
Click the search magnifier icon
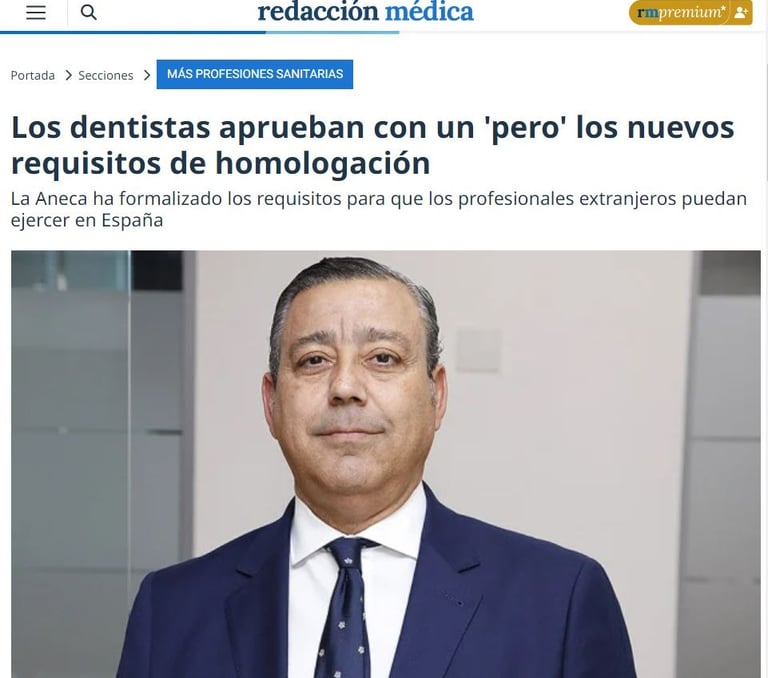(x=88, y=12)
